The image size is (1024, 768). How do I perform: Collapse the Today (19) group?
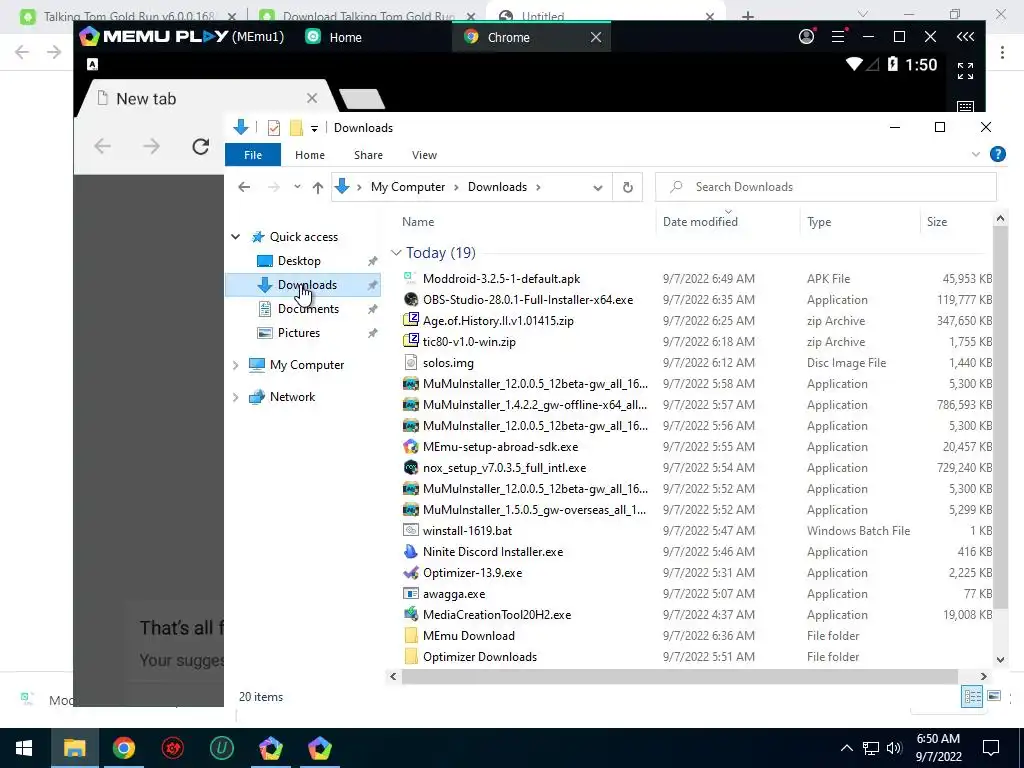pyautogui.click(x=396, y=253)
